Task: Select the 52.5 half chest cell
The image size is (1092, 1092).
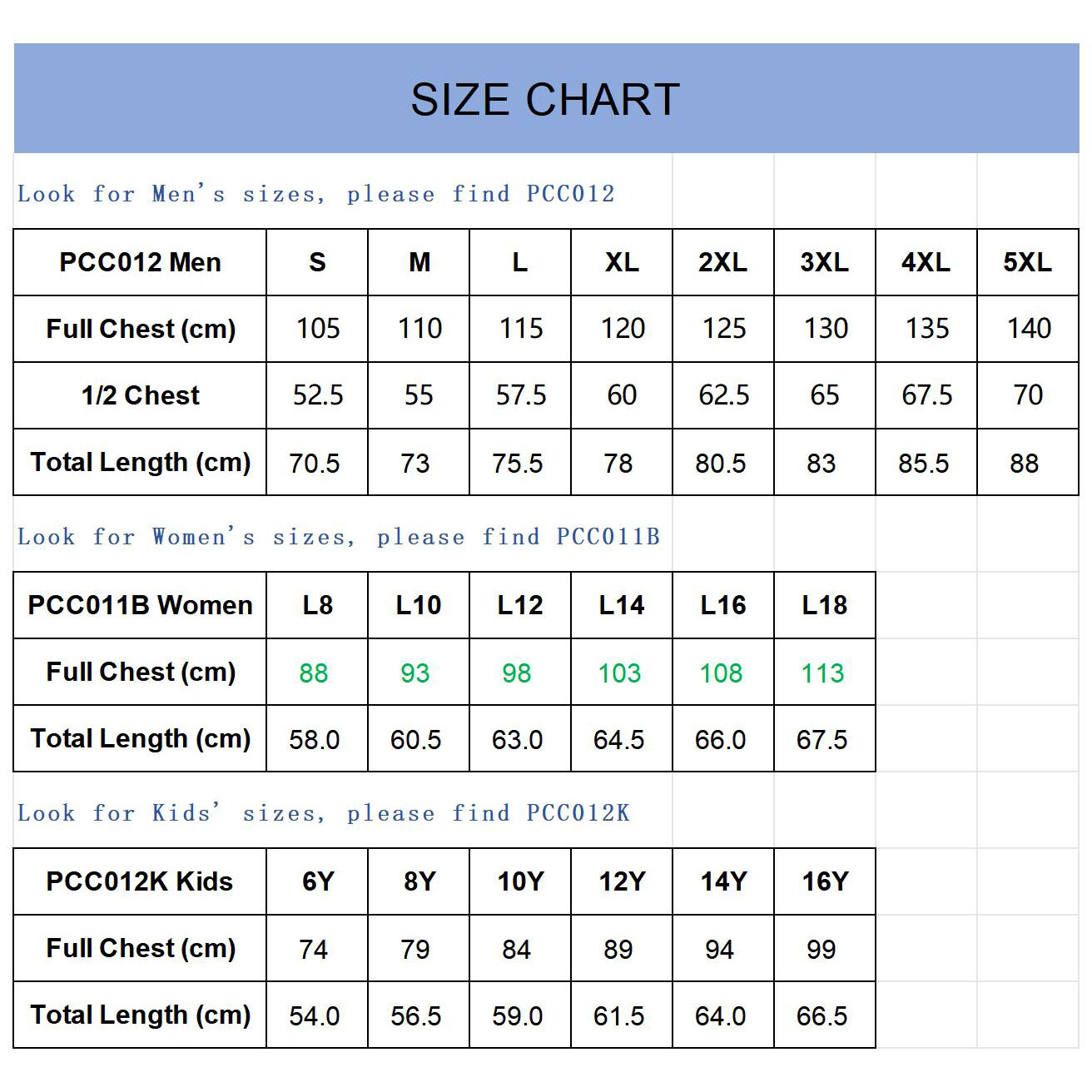Action: [317, 395]
